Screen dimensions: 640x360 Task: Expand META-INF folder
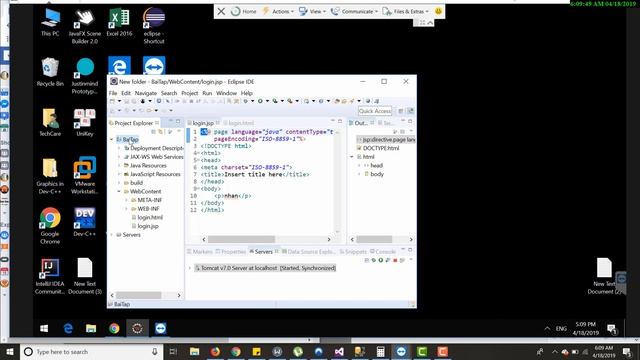pyautogui.click(x=127, y=200)
